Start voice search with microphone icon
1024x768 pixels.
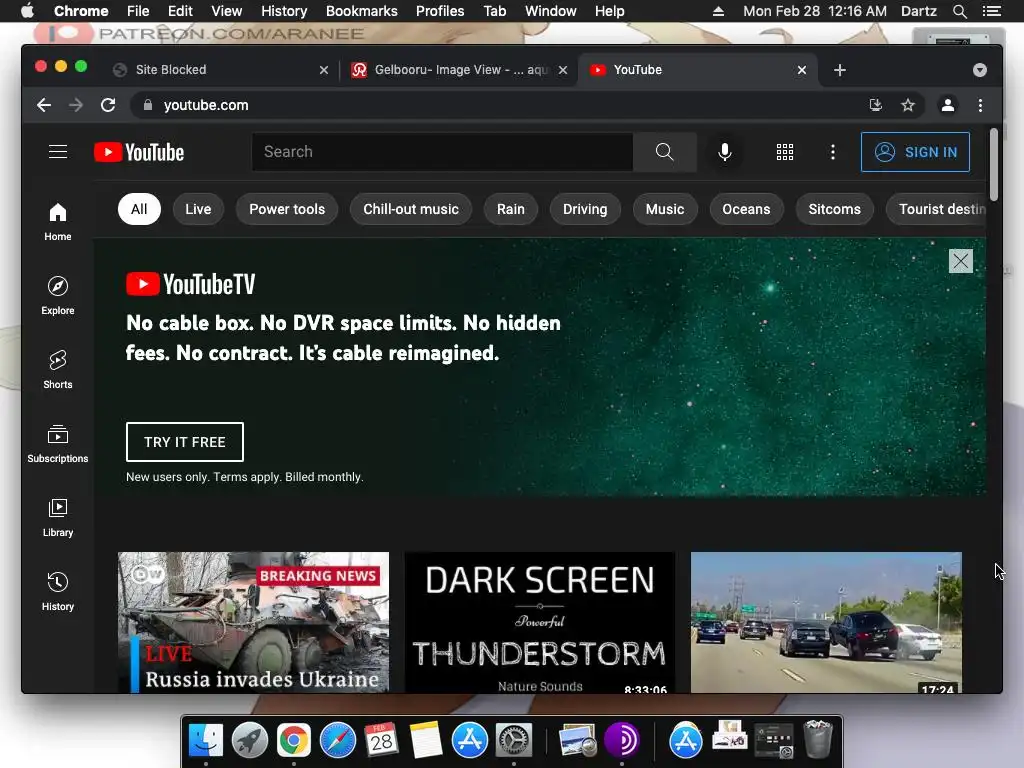point(724,152)
